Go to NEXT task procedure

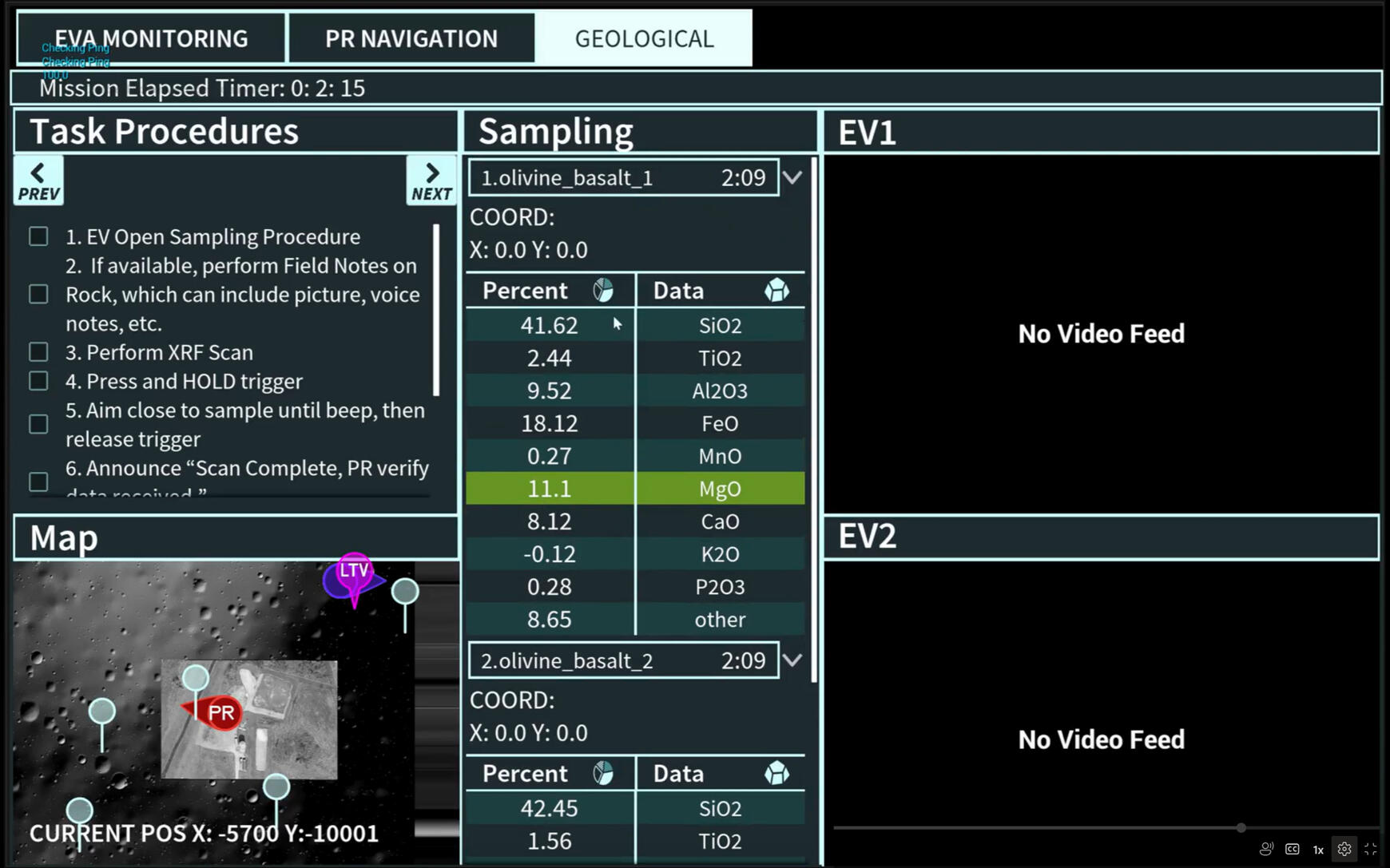click(431, 180)
